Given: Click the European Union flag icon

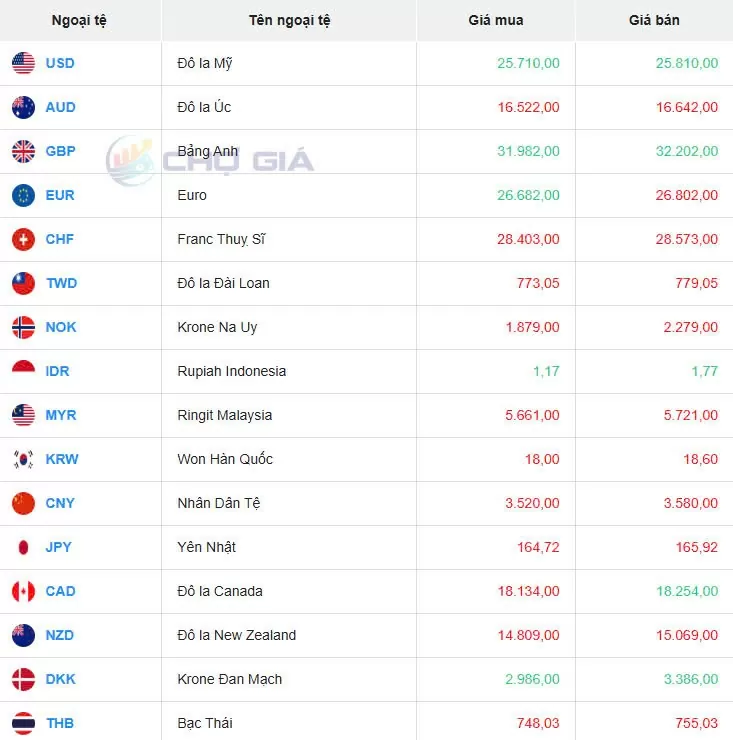Looking at the screenshot, I should coord(23,195).
